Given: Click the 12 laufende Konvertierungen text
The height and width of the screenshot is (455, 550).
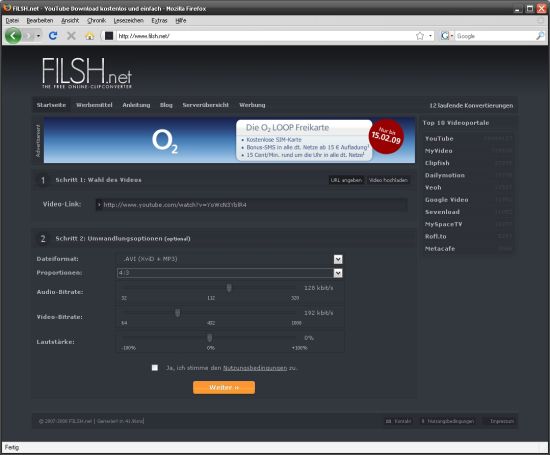Looking at the screenshot, I should 471,106.
